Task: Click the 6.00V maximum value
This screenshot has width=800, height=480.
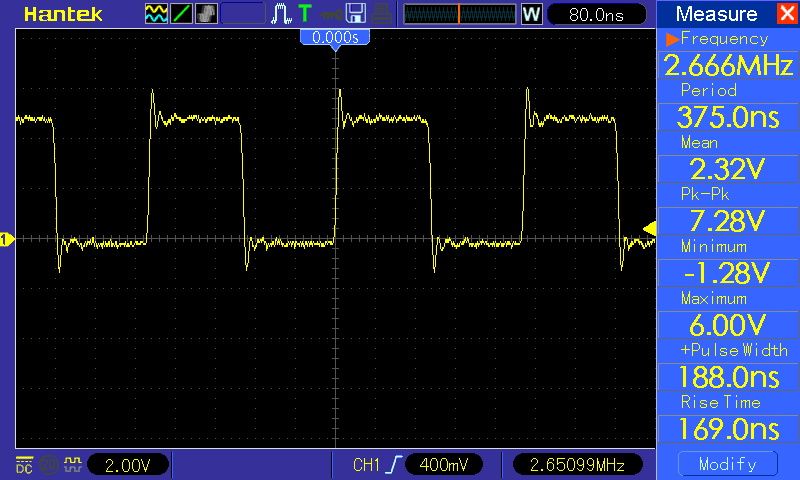Action: point(728,325)
